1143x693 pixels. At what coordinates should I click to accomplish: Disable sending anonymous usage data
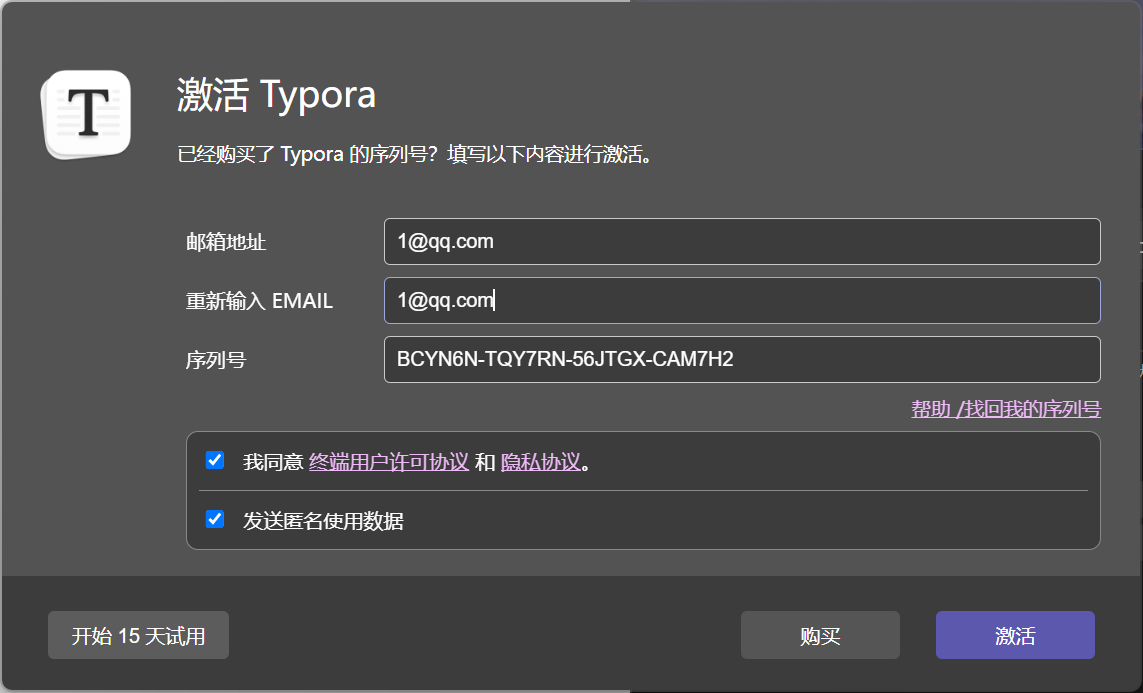point(214,519)
